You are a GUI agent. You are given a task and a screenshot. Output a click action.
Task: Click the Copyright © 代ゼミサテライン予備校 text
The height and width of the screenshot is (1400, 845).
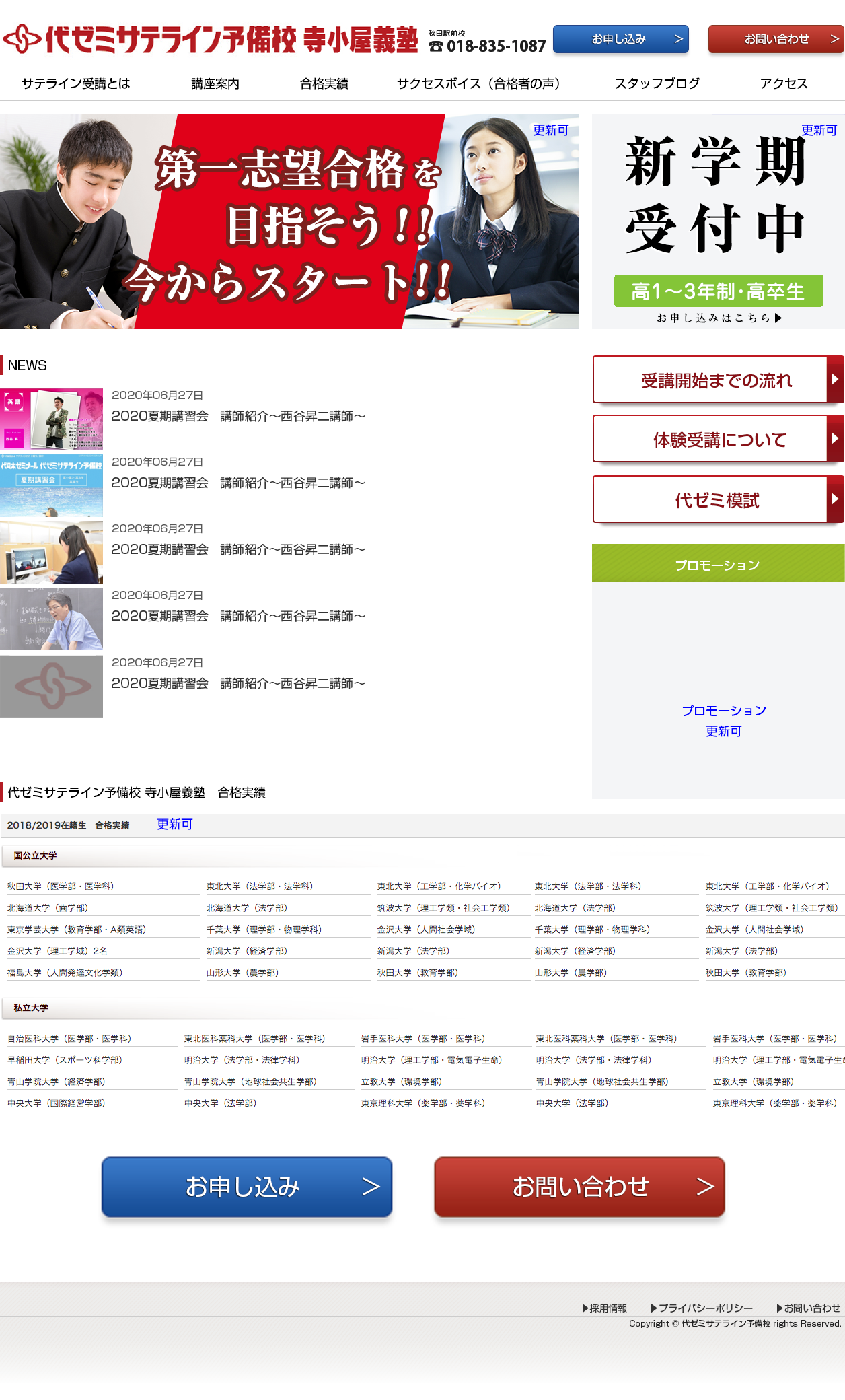(735, 1323)
